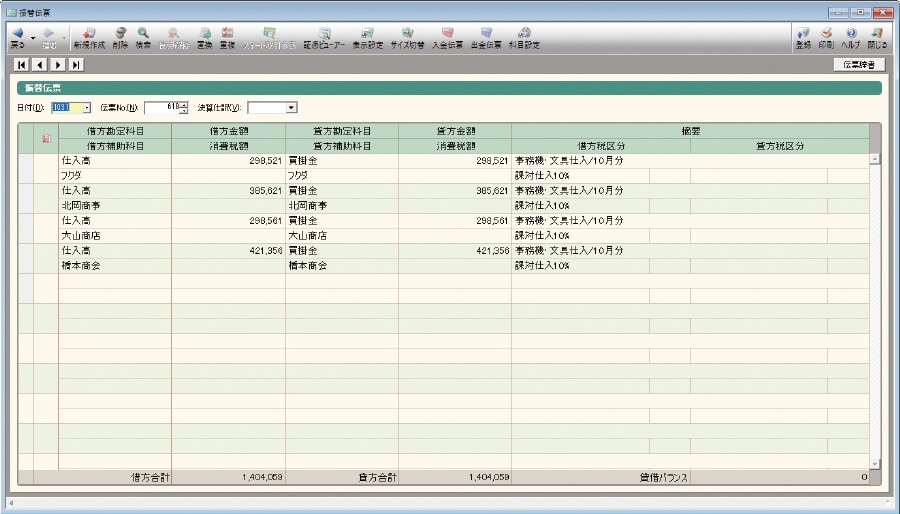
Task: Click the 登録 (register) icon
Action: tap(802, 37)
